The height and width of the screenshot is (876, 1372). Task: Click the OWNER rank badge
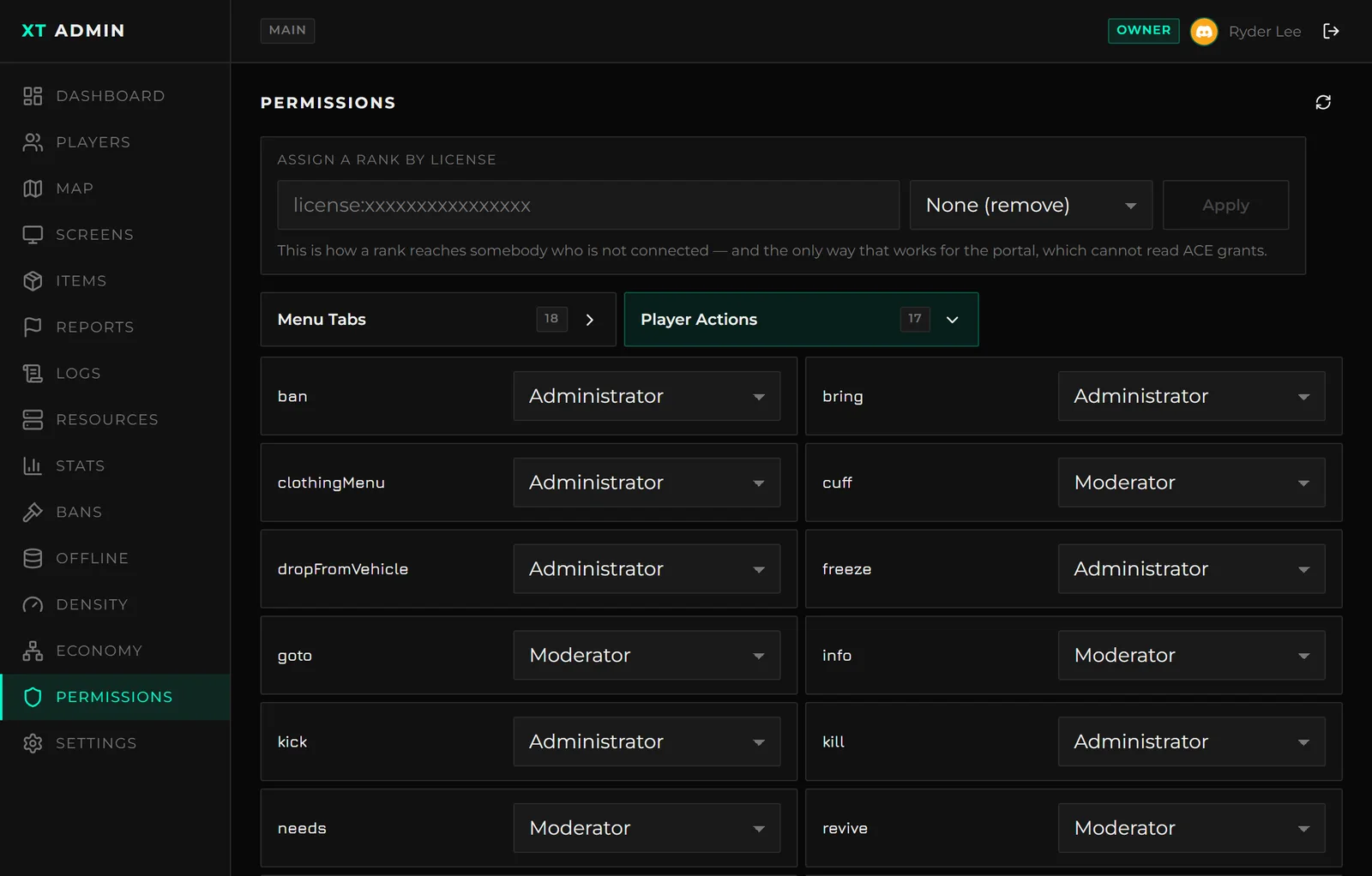tap(1143, 31)
